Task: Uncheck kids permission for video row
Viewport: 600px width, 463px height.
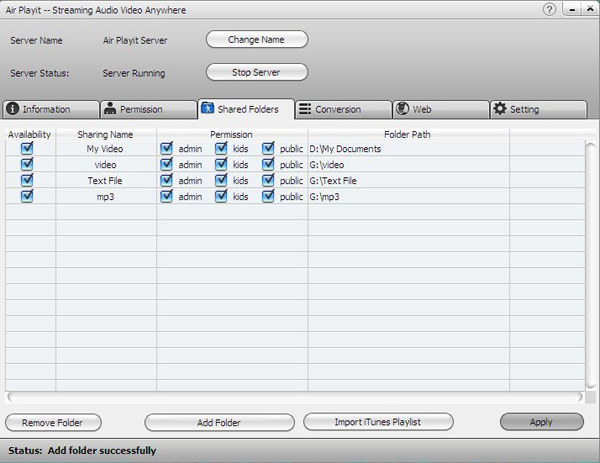Action: pos(221,164)
